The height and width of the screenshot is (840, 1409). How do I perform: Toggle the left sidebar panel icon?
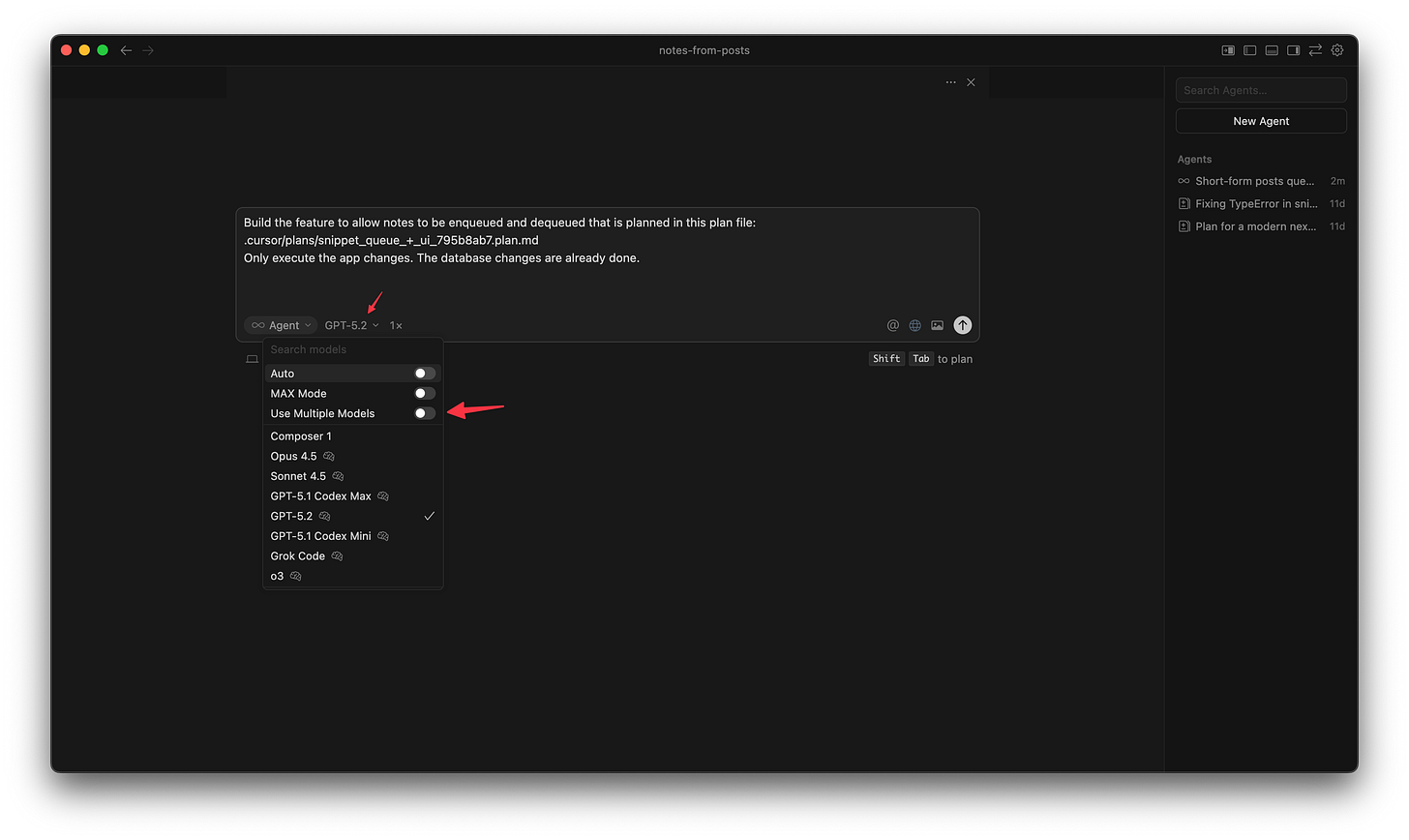tap(1249, 49)
